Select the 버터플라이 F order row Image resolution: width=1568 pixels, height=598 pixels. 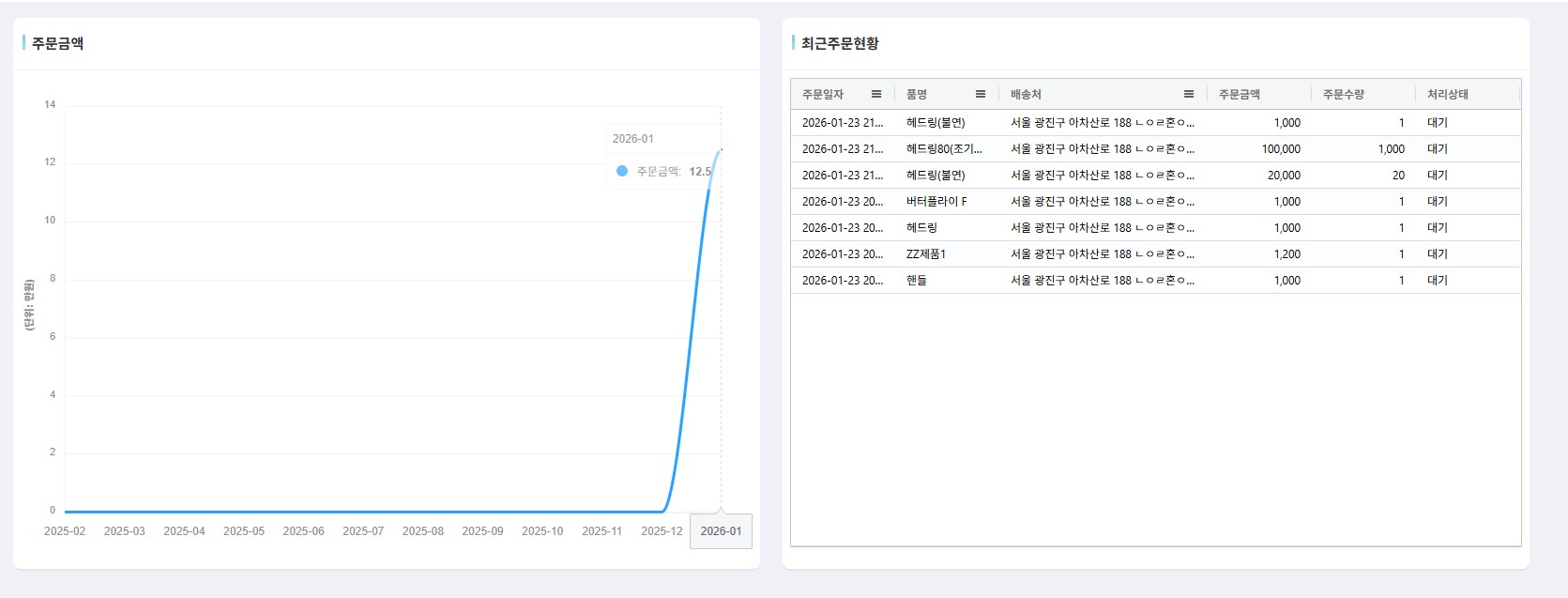tap(936, 201)
